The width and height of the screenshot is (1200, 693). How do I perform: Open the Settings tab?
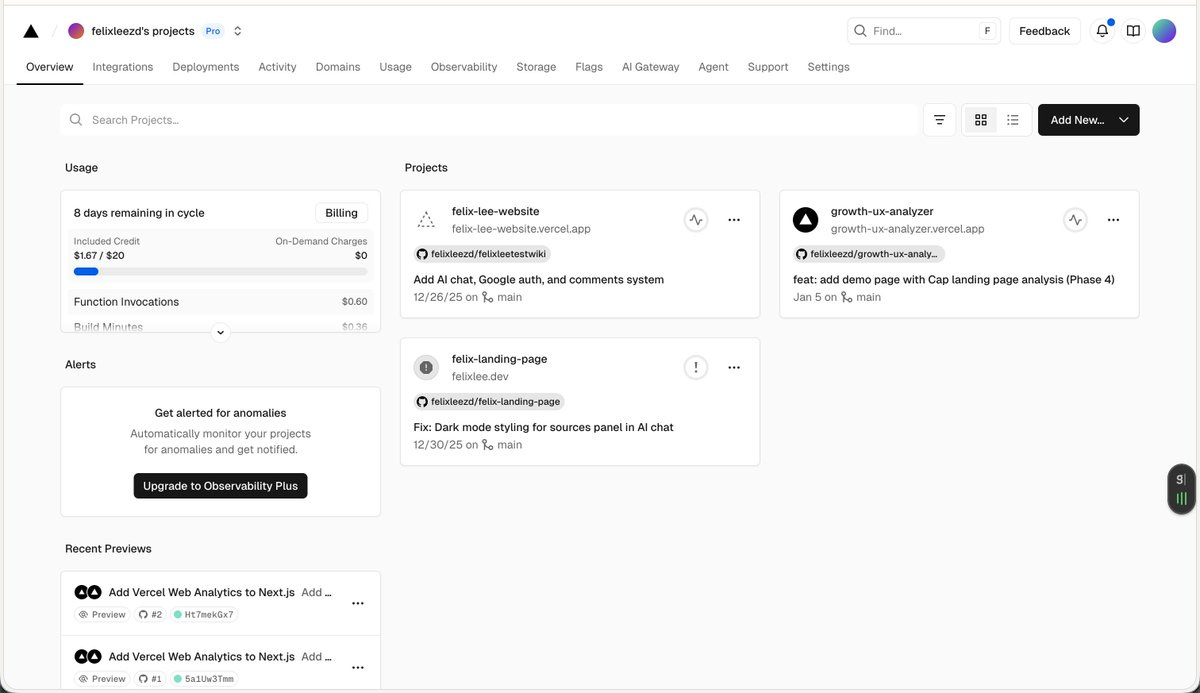pos(828,67)
